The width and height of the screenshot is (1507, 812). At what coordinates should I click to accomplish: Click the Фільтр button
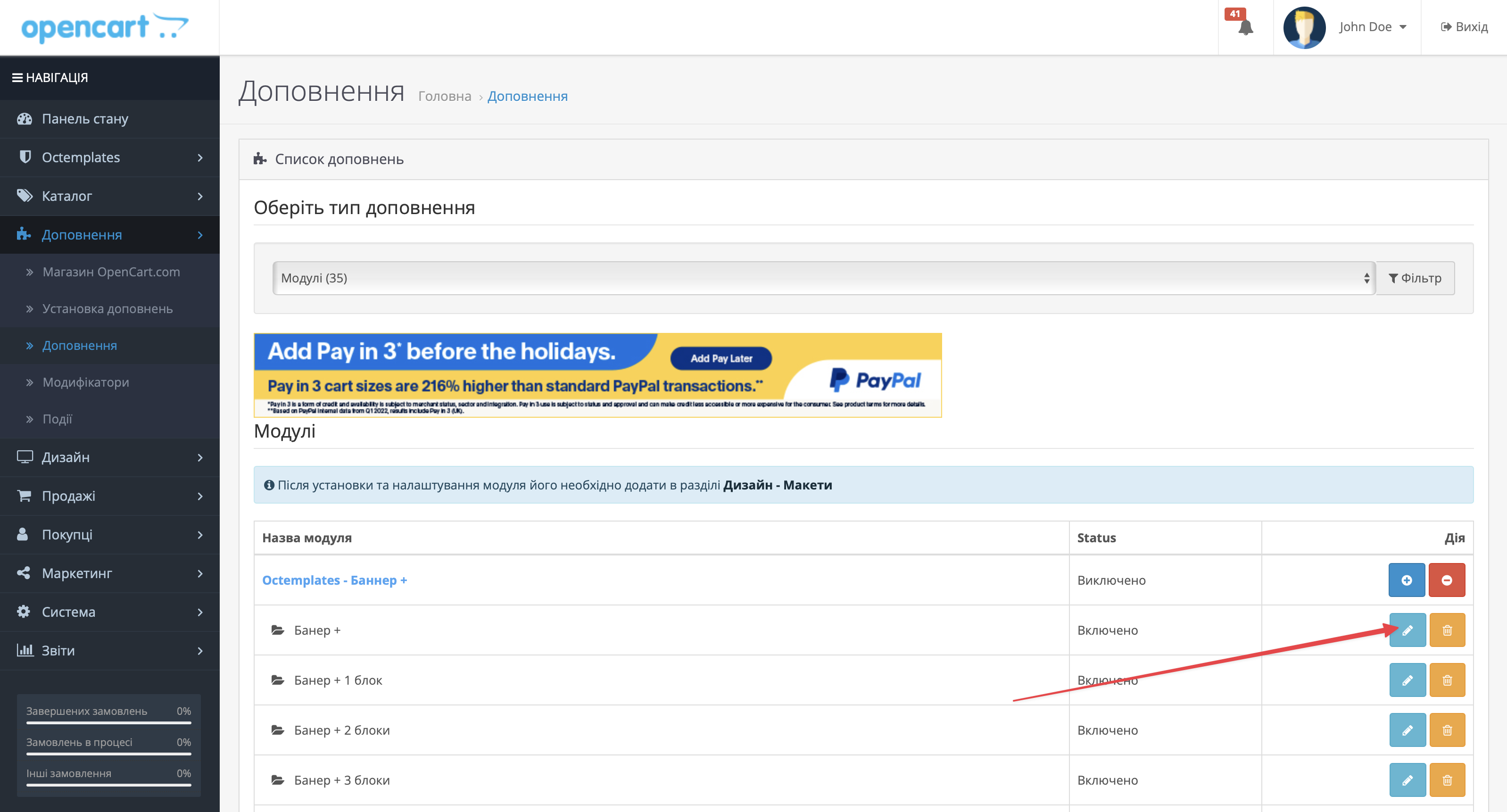[x=1415, y=278]
